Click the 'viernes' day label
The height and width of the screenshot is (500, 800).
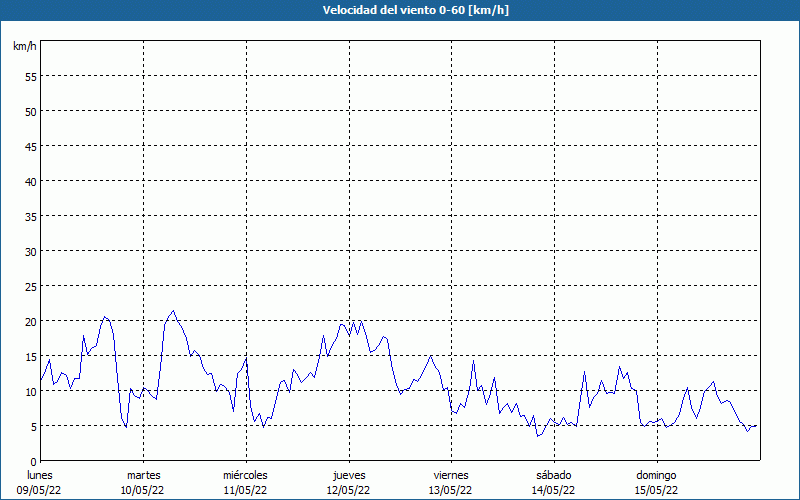click(451, 475)
